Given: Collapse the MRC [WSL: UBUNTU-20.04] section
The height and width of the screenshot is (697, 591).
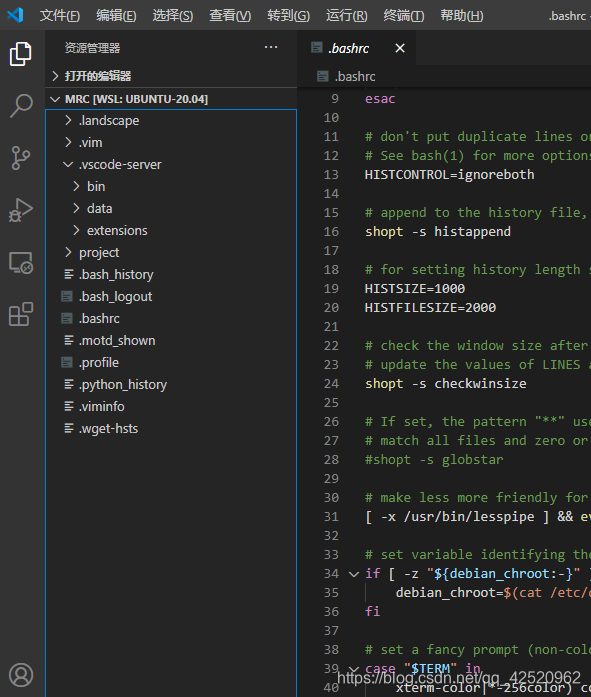Looking at the screenshot, I should pos(171,99).
